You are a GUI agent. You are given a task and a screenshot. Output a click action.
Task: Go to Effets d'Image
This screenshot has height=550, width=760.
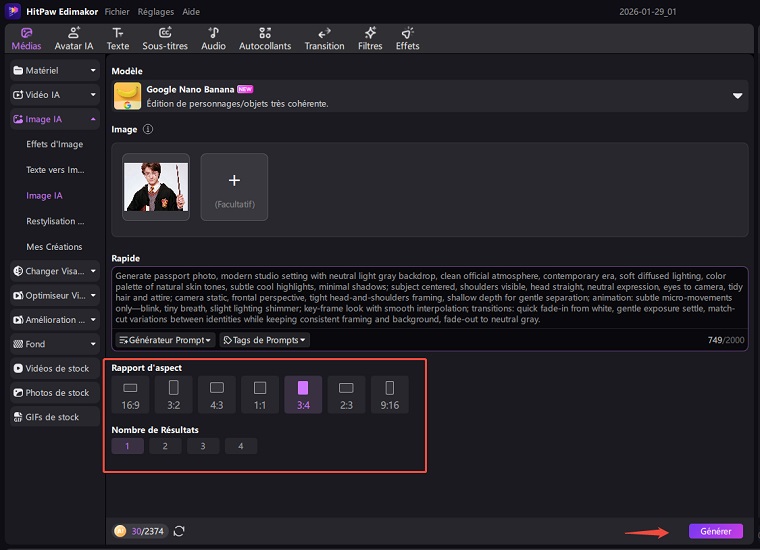pyautogui.click(x=55, y=144)
